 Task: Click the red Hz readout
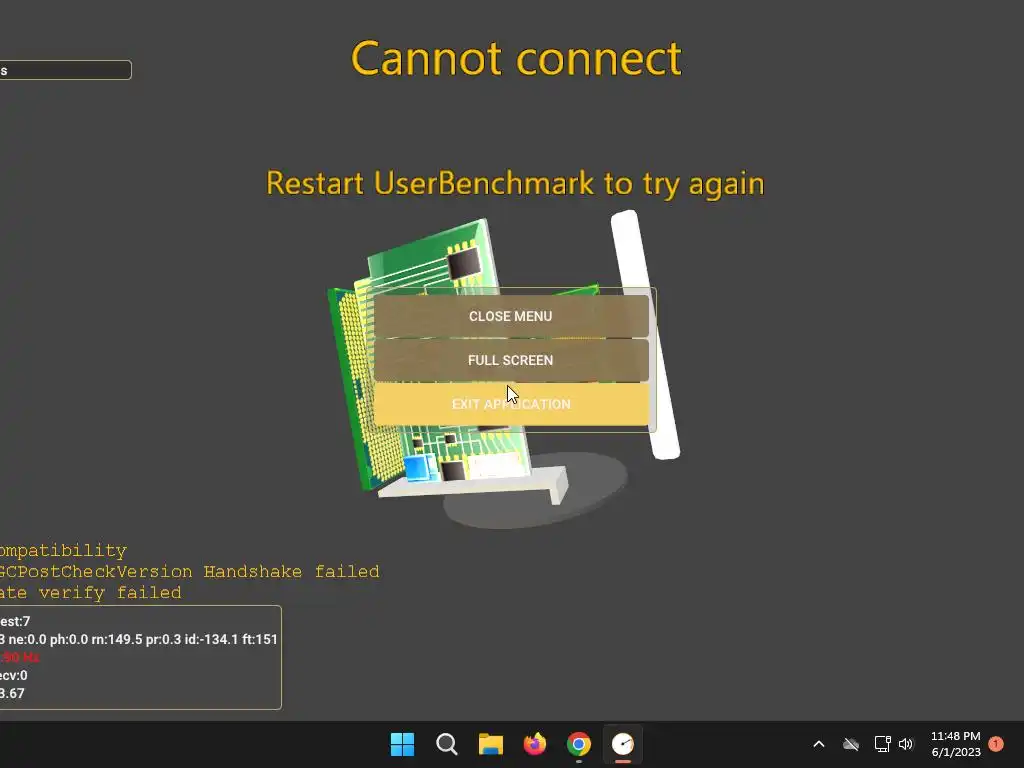point(20,657)
